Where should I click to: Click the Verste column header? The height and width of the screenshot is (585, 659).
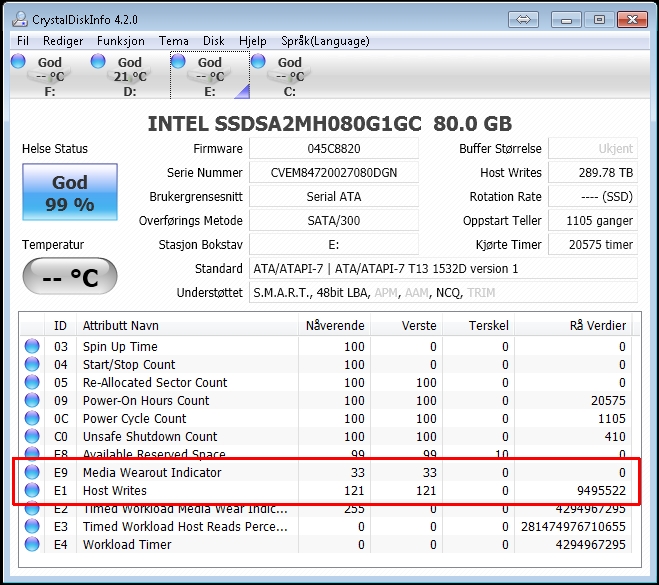click(406, 325)
